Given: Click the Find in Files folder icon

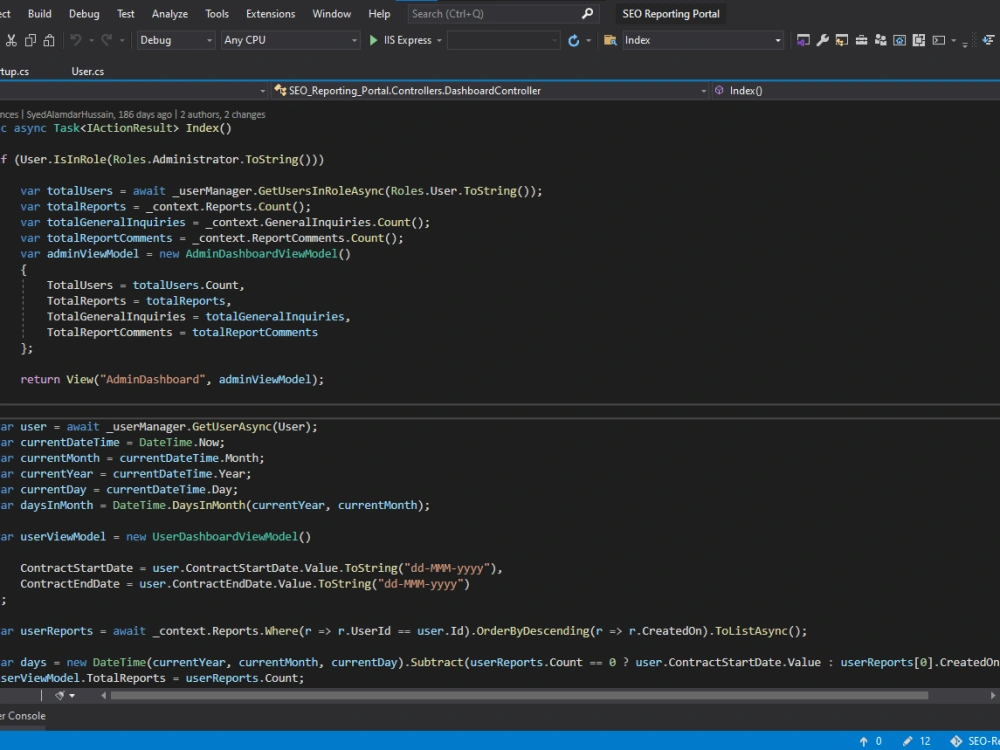Looking at the screenshot, I should (x=610, y=40).
